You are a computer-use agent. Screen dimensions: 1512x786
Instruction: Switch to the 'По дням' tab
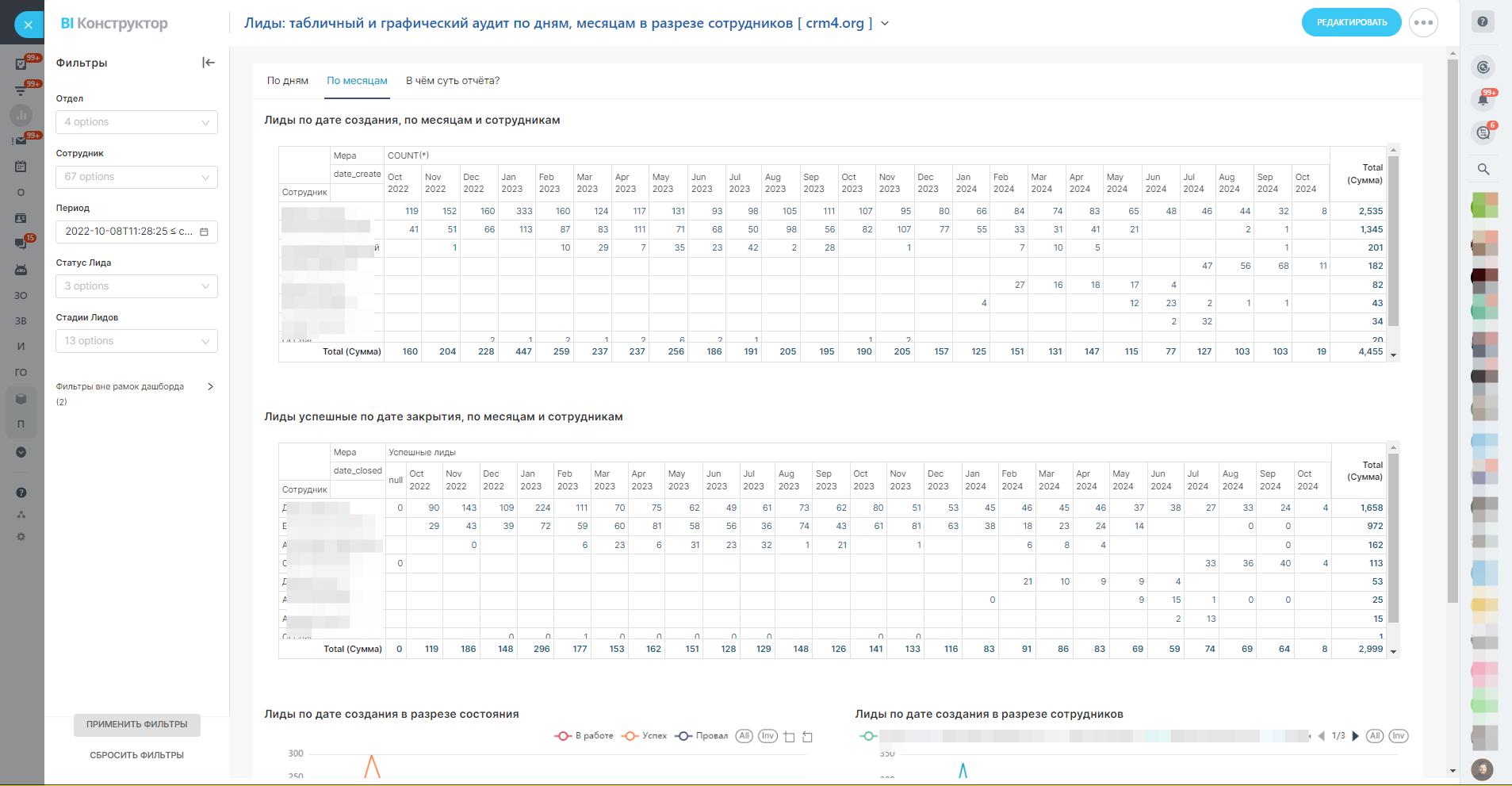pyautogui.click(x=288, y=81)
